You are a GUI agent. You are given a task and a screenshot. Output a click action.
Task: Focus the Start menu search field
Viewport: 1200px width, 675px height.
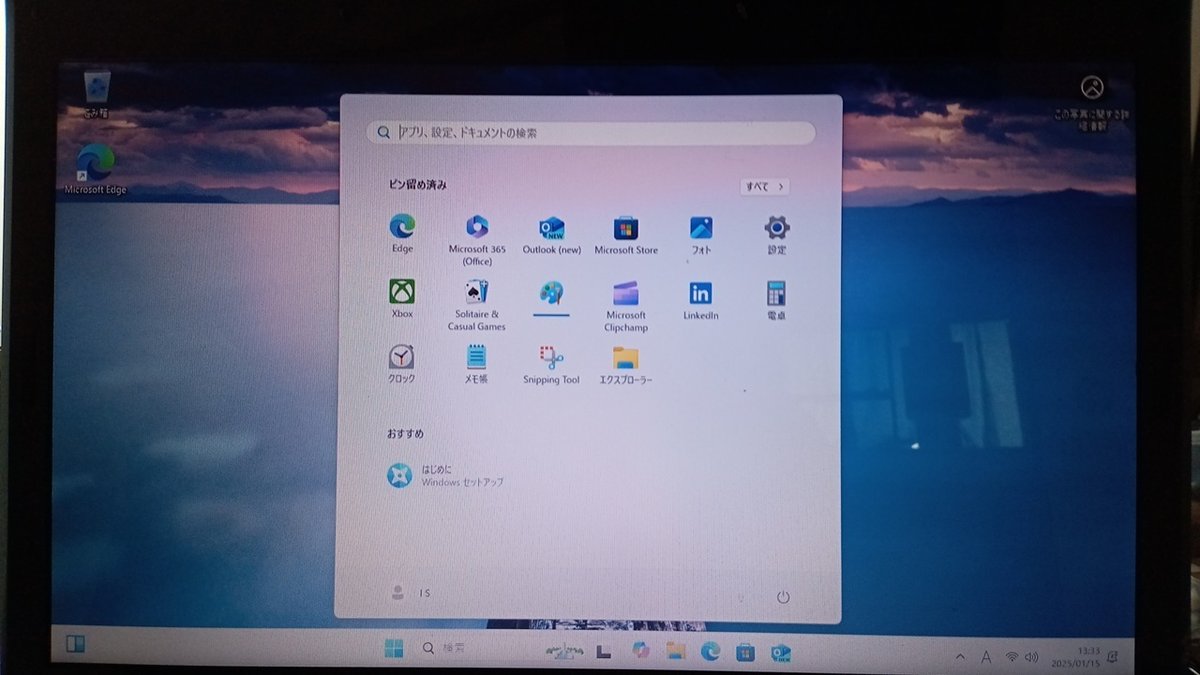click(591, 132)
